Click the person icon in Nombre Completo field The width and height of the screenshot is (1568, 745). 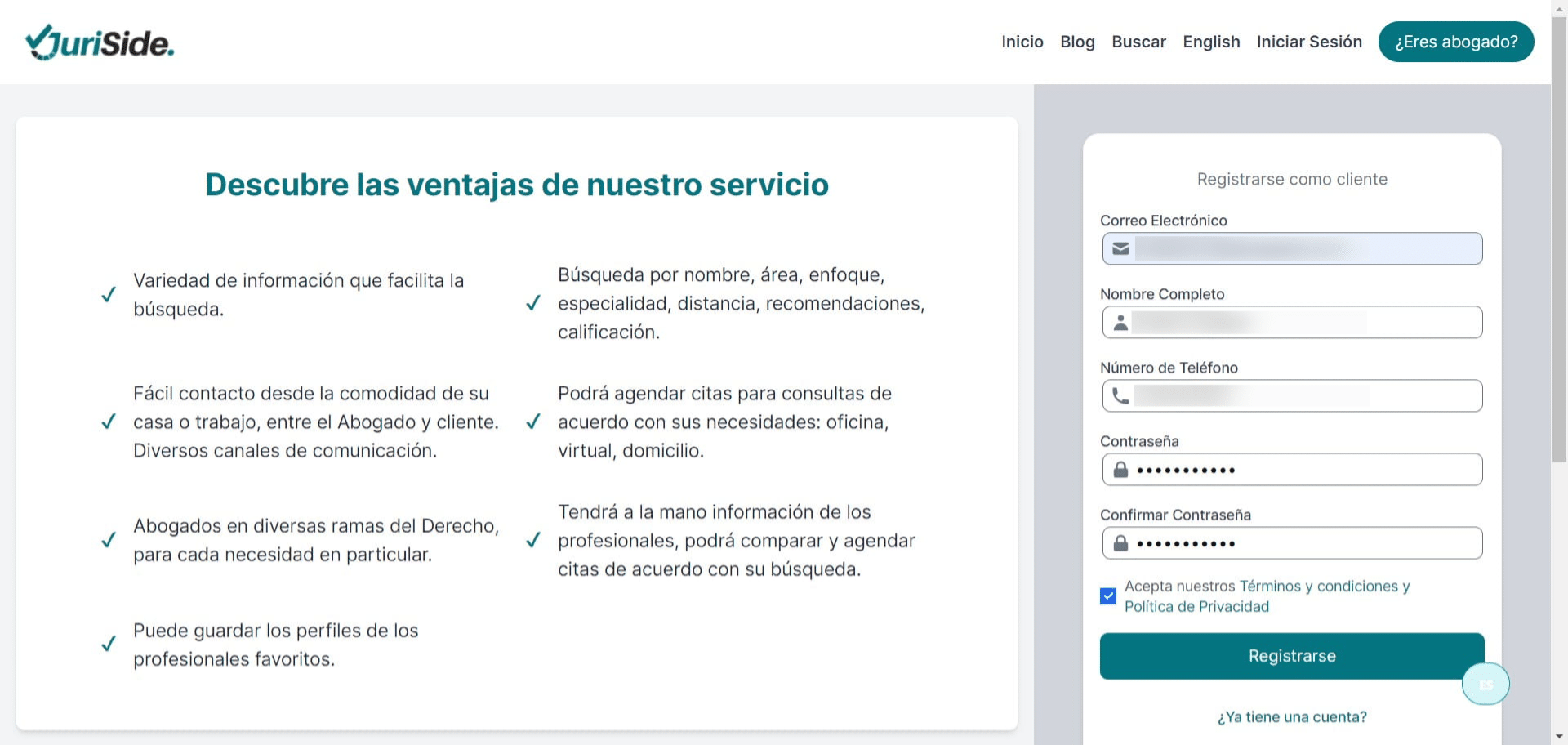click(x=1120, y=322)
